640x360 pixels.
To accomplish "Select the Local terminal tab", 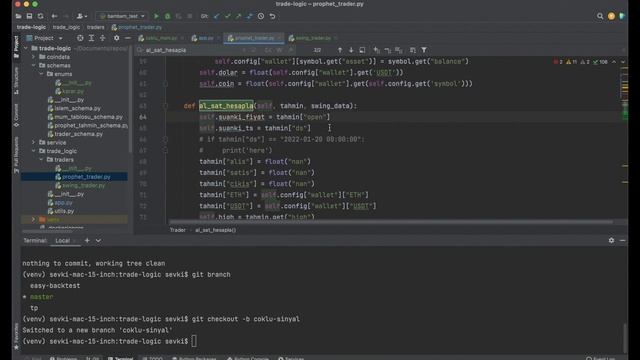I will click(62, 240).
